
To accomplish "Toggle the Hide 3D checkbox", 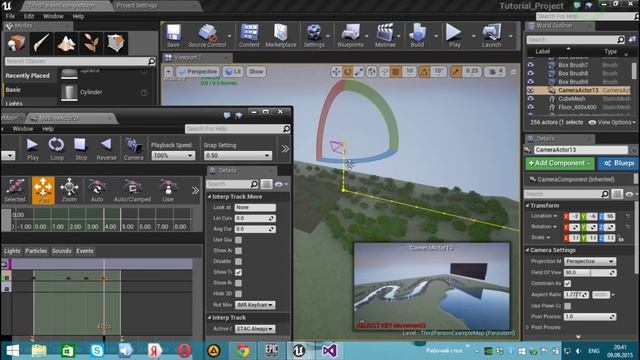I will click(238, 293).
